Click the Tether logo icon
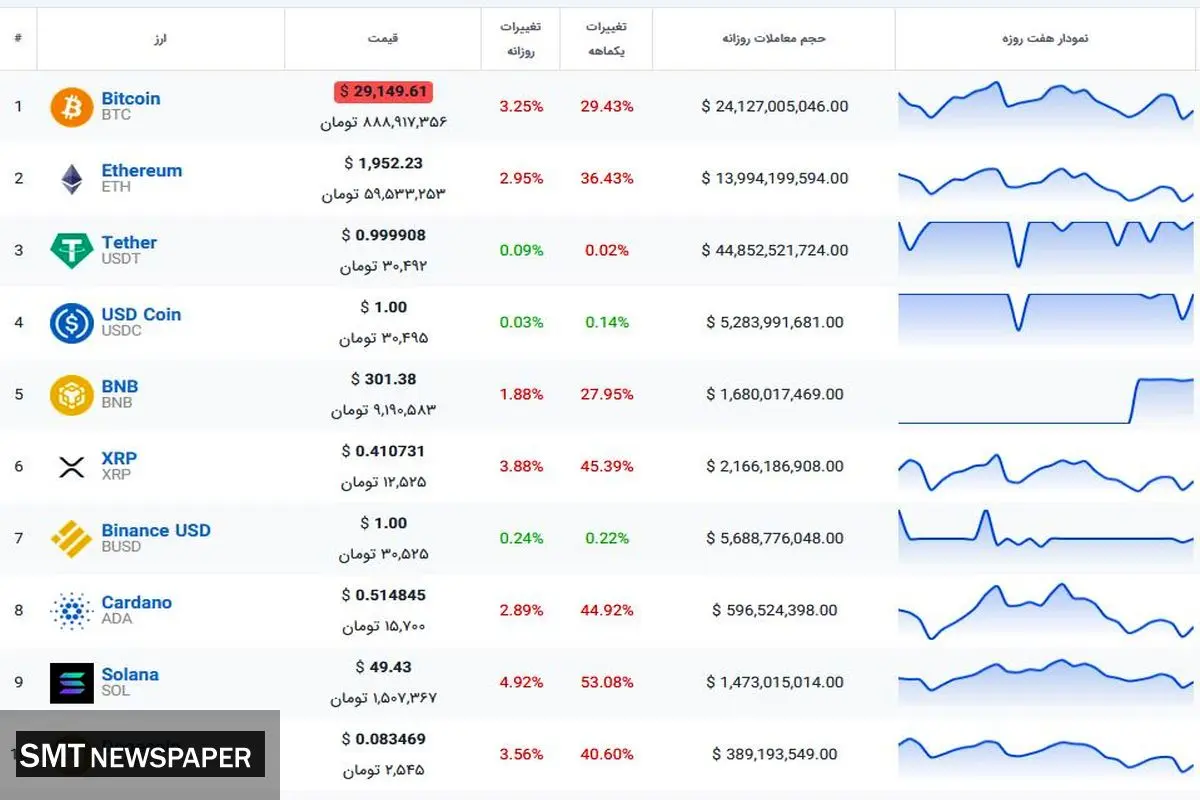The width and height of the screenshot is (1200, 800). coord(72,250)
